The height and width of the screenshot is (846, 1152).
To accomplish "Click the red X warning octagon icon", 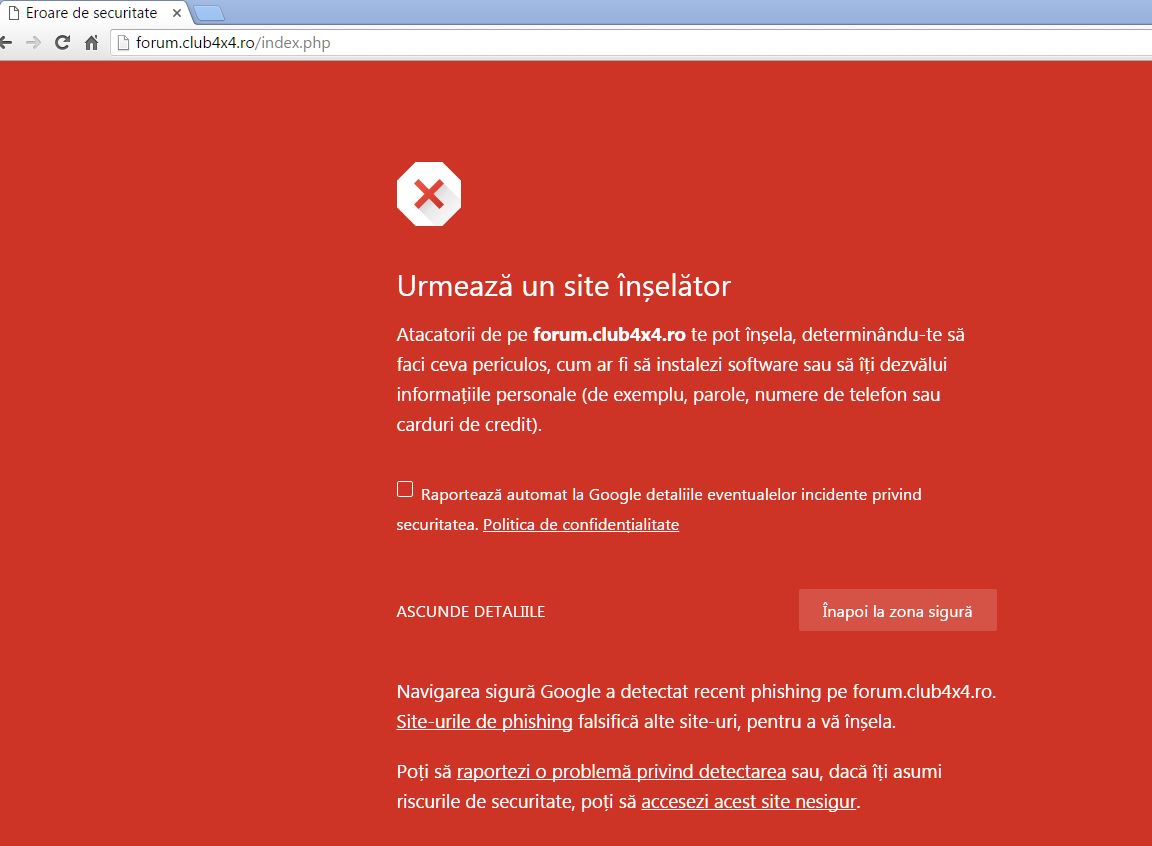I will pyautogui.click(x=428, y=194).
